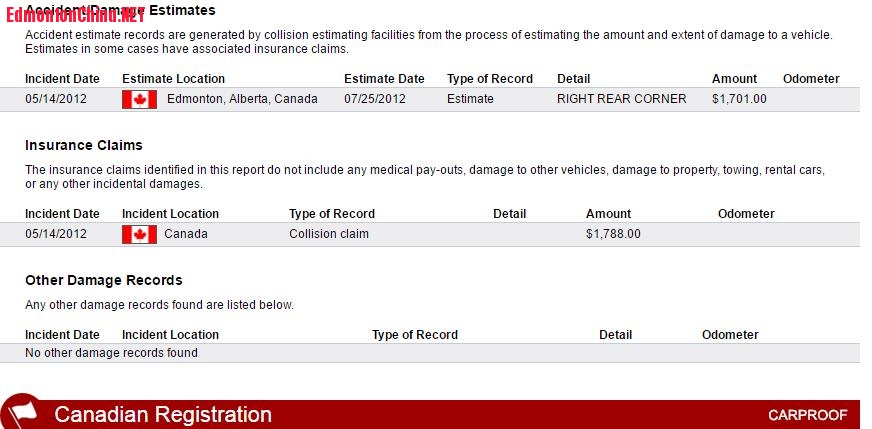Screen dimensions: 872x429
Task: Click the white flag icon beside Canadian Registration
Action: click(x=22, y=412)
